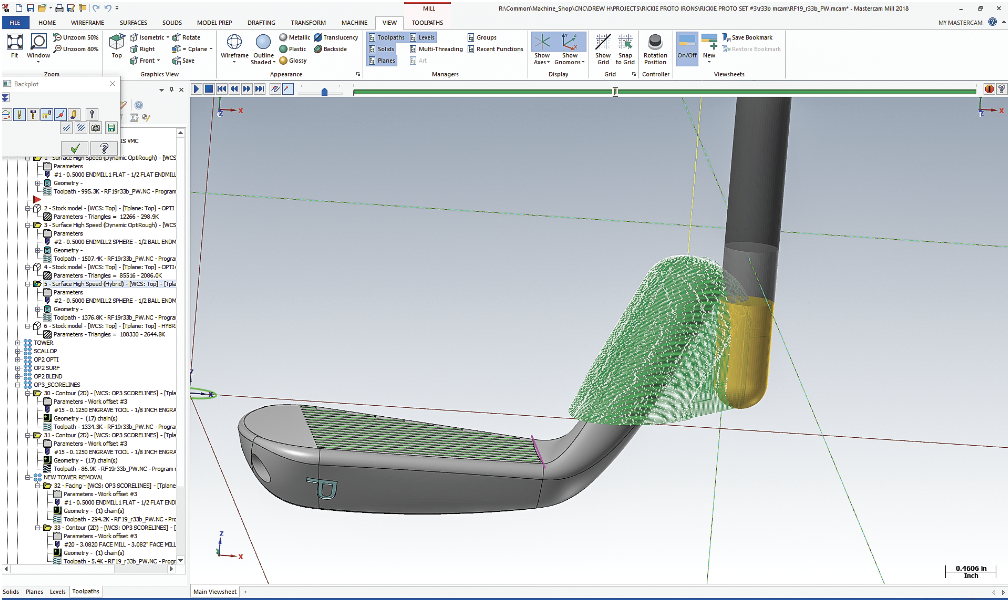Expand the OP2 BLEND group
1008x600 pixels.
pos(18,375)
